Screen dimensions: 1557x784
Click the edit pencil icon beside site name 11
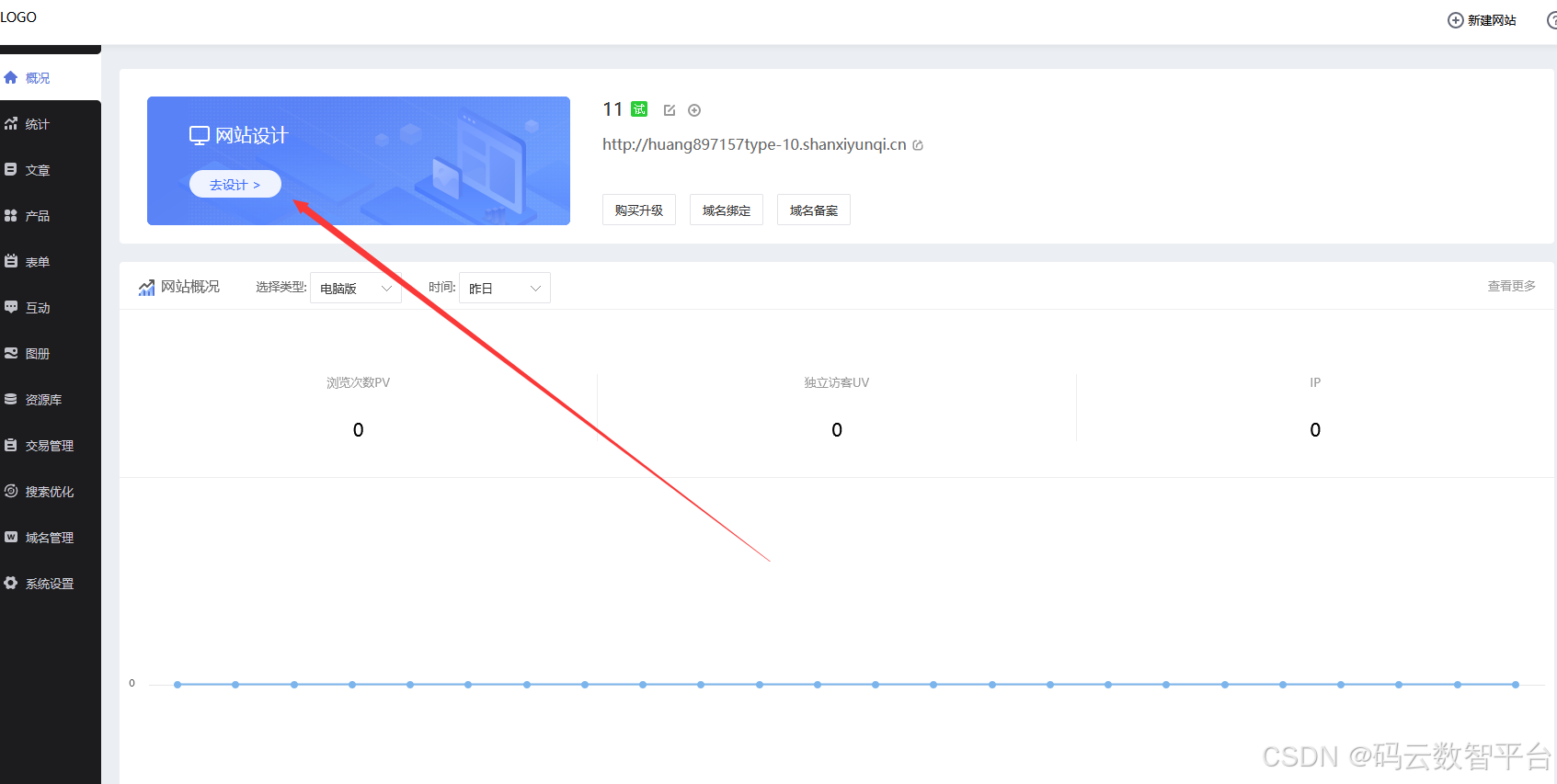tap(670, 110)
